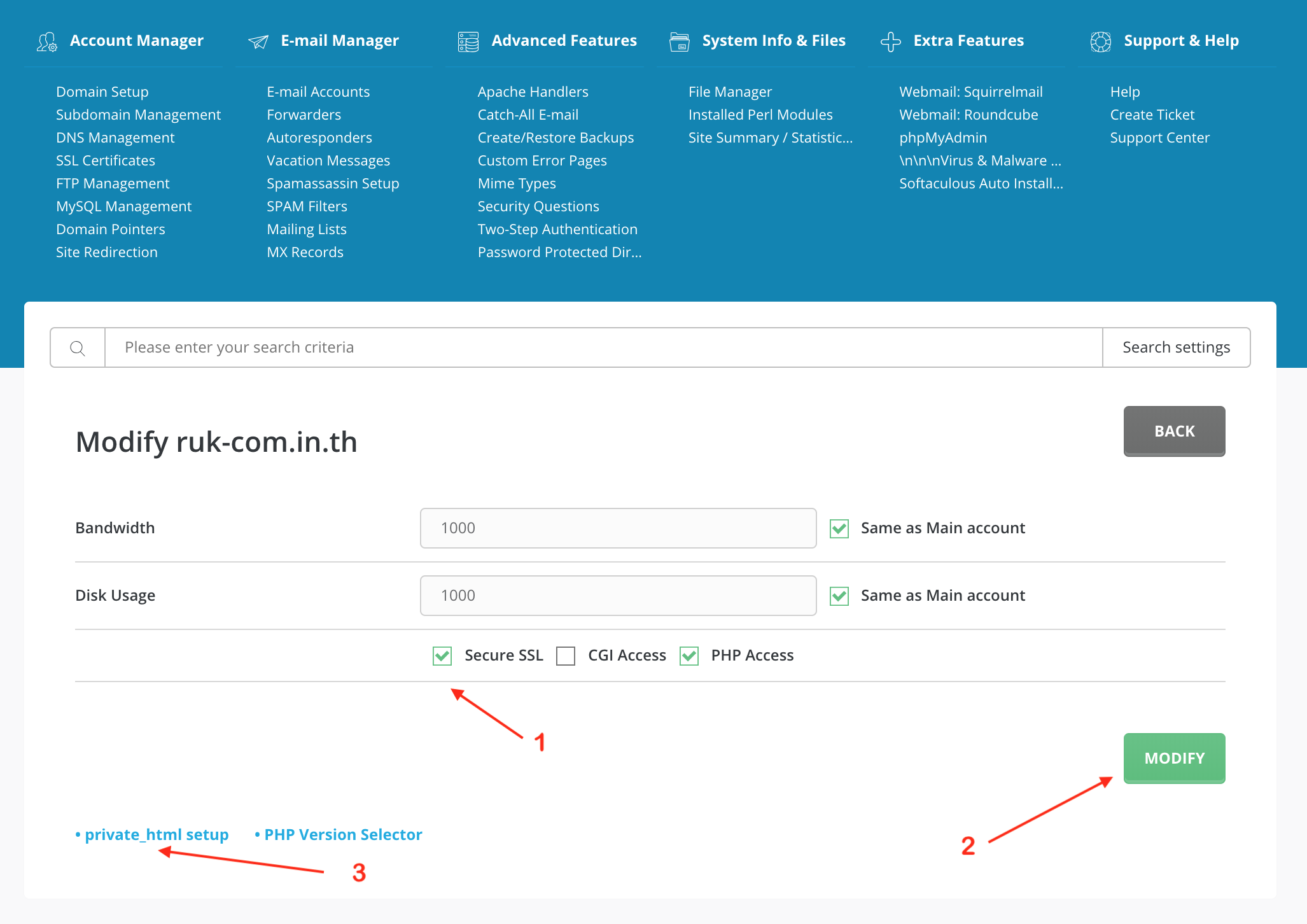The height and width of the screenshot is (924, 1307).
Task: Open Softaculous Auto Installer link
Action: pos(981,183)
